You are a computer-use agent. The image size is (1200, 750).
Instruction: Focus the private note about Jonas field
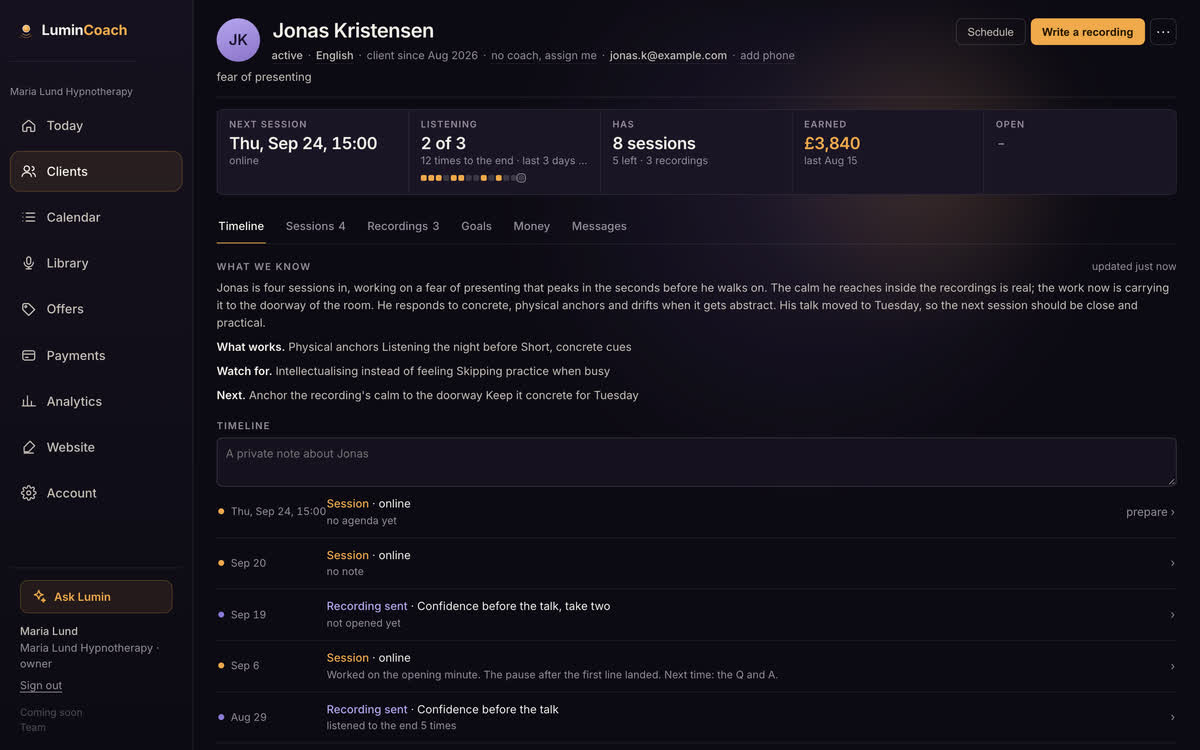pos(696,462)
